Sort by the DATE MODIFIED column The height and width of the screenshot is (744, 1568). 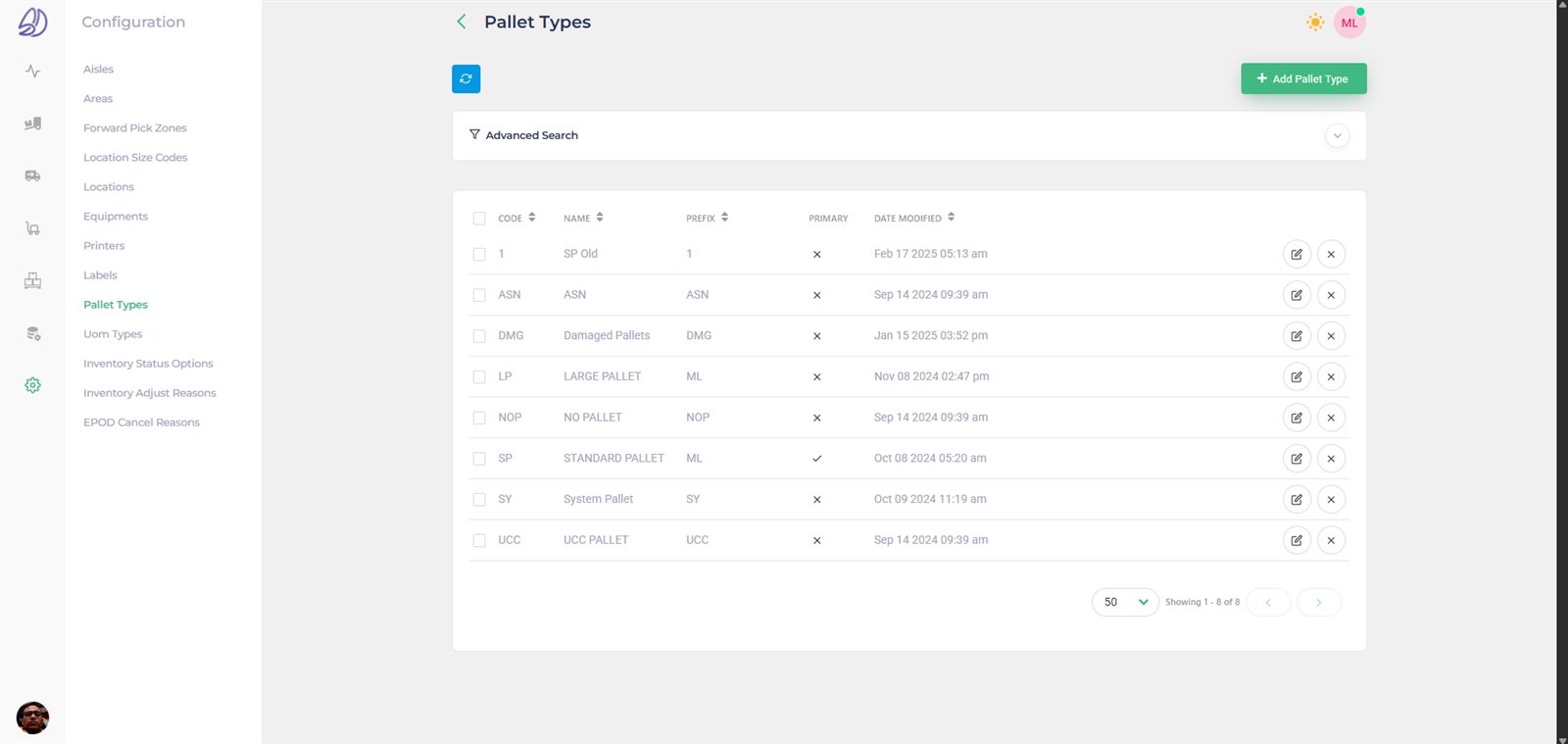[x=913, y=218]
